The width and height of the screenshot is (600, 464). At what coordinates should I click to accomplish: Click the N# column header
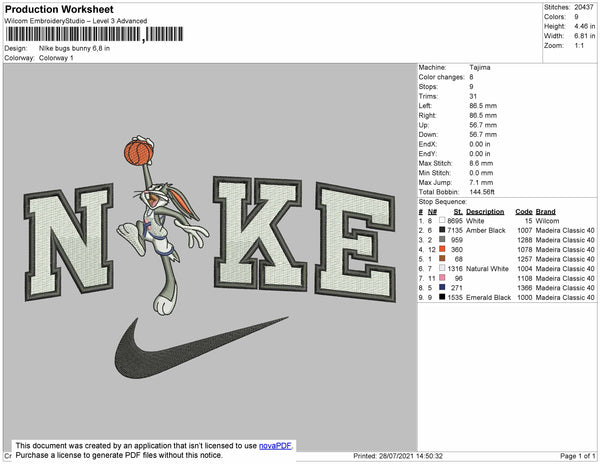(x=432, y=212)
